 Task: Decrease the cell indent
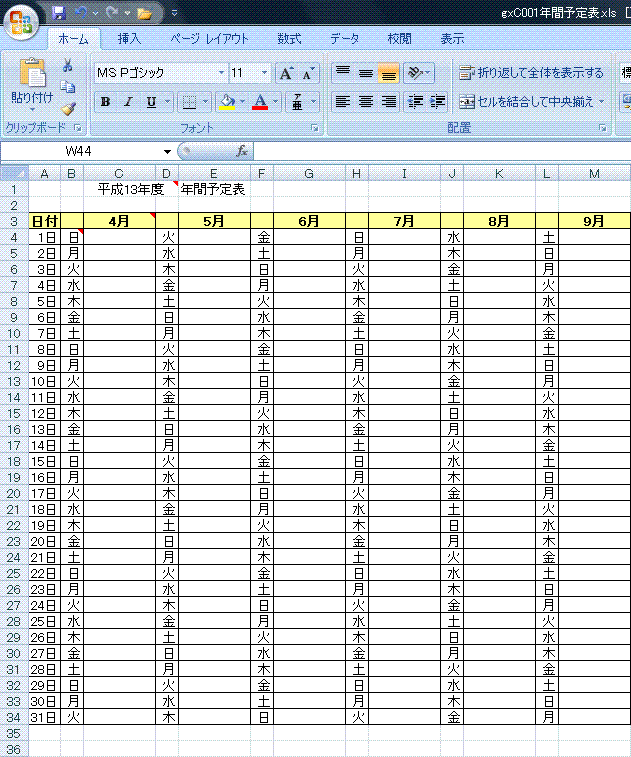click(x=415, y=101)
